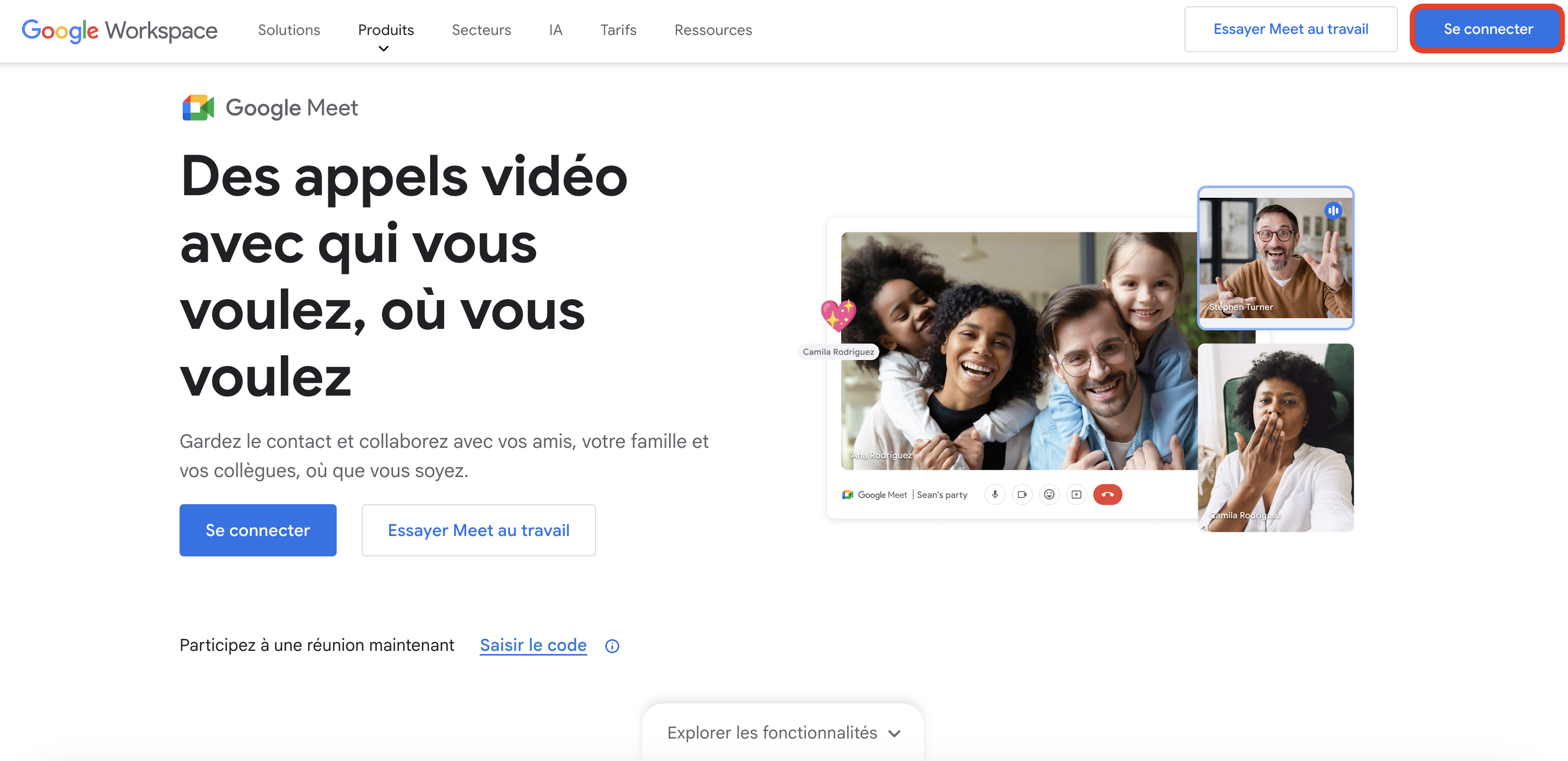Select the Stephen Turner video thumbnail
Viewport: 1568px width, 761px height.
click(x=1275, y=258)
